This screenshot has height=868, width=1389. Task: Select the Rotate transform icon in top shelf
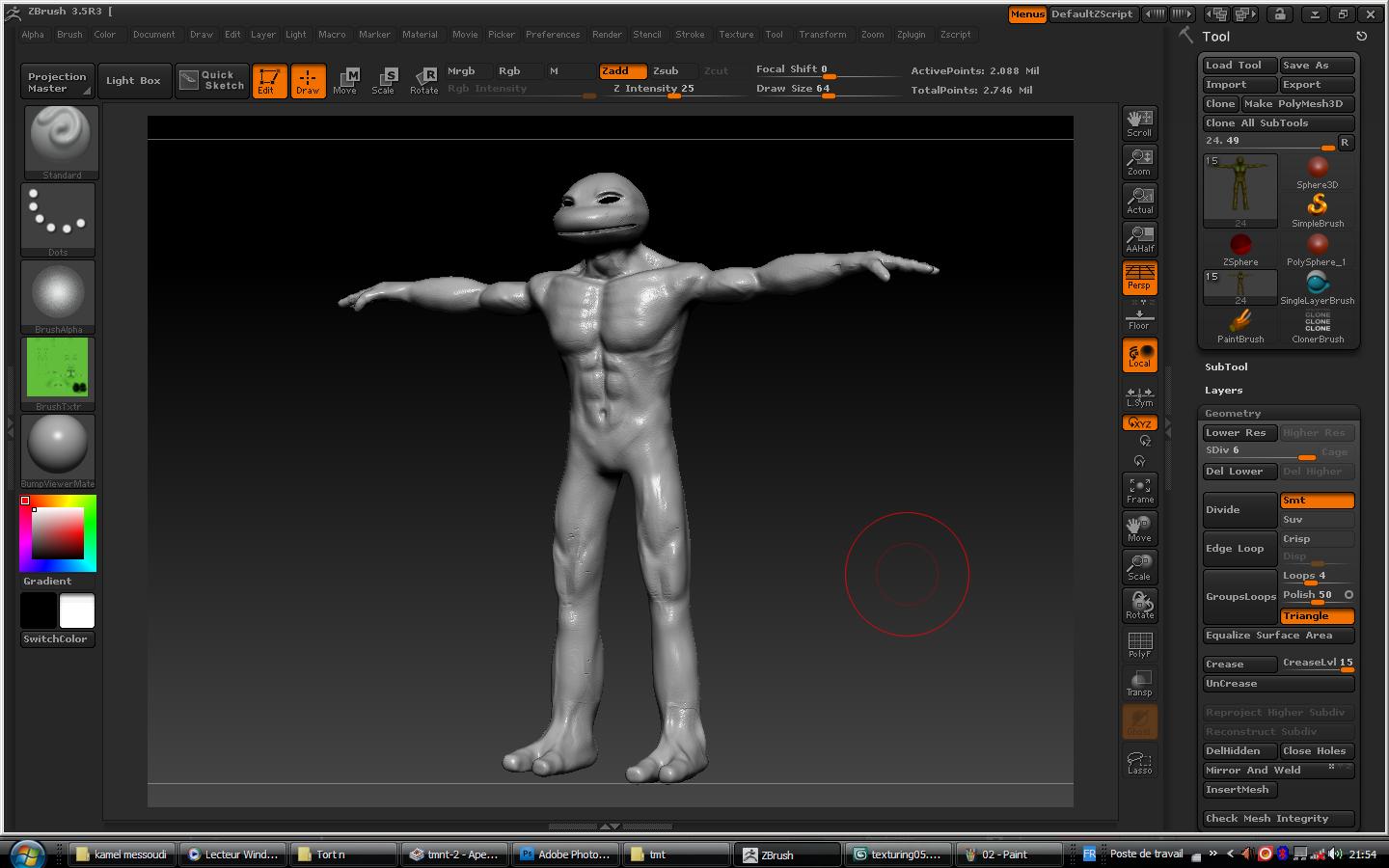[423, 81]
